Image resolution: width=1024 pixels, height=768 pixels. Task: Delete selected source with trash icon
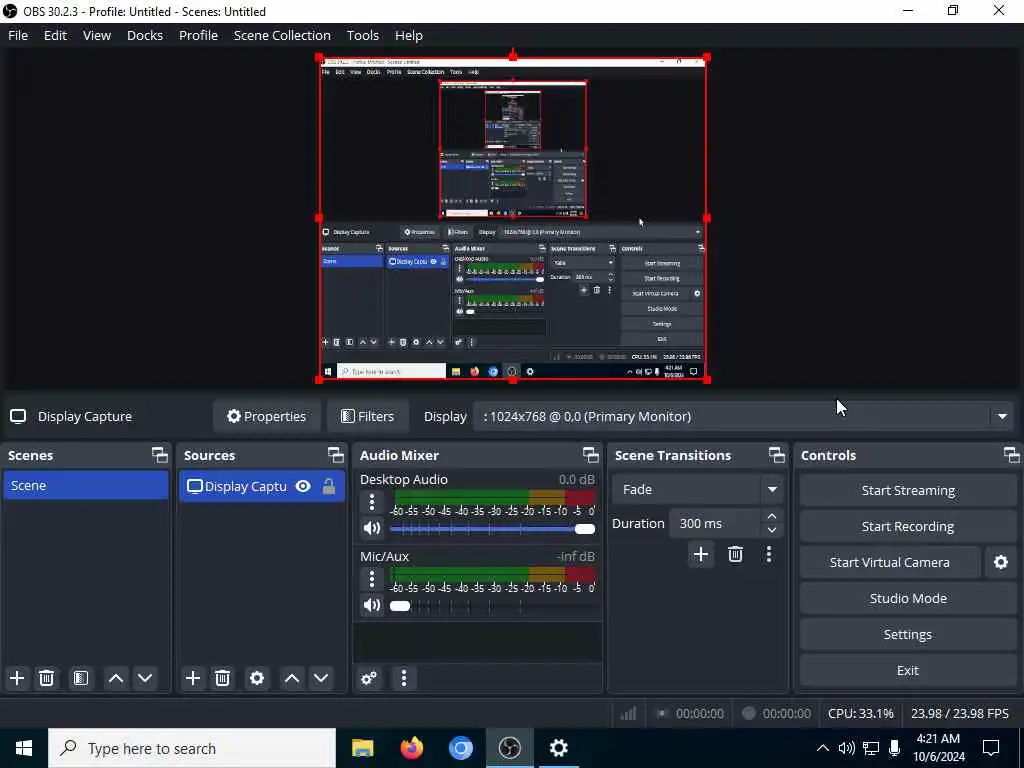[x=222, y=678]
